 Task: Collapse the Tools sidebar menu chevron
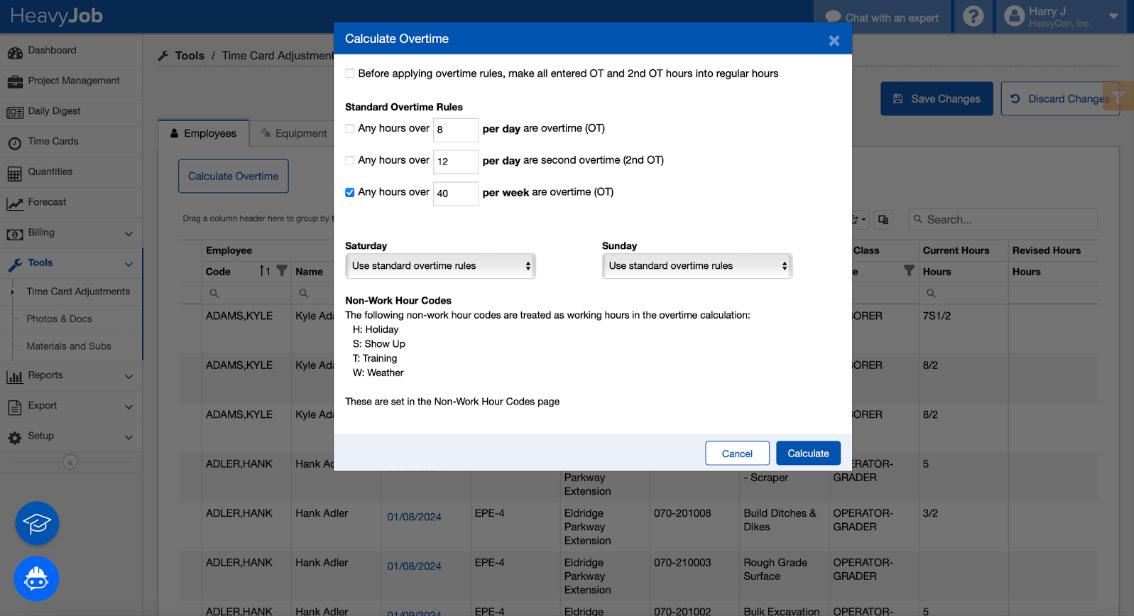click(129, 264)
